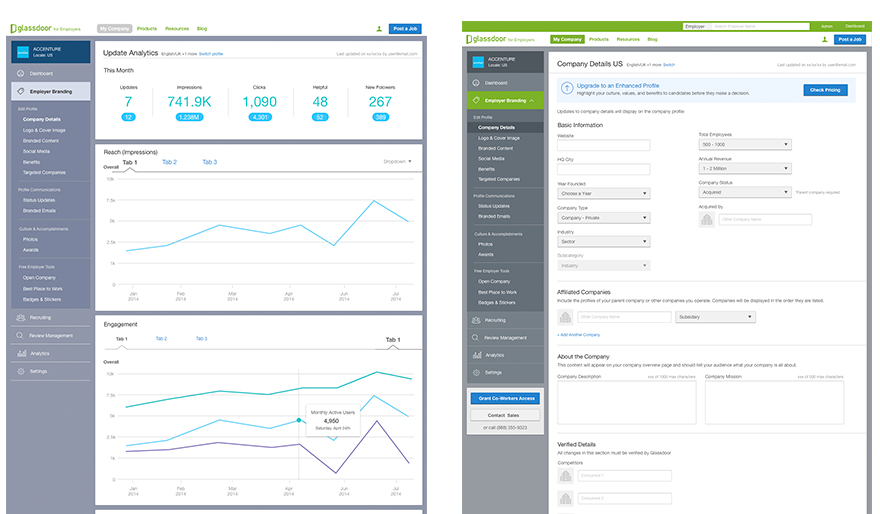Image resolution: width=880 pixels, height=514 pixels.
Task: Click the Monthly Active Users data point on the Engagement chart
Action: pyautogui.click(x=299, y=420)
